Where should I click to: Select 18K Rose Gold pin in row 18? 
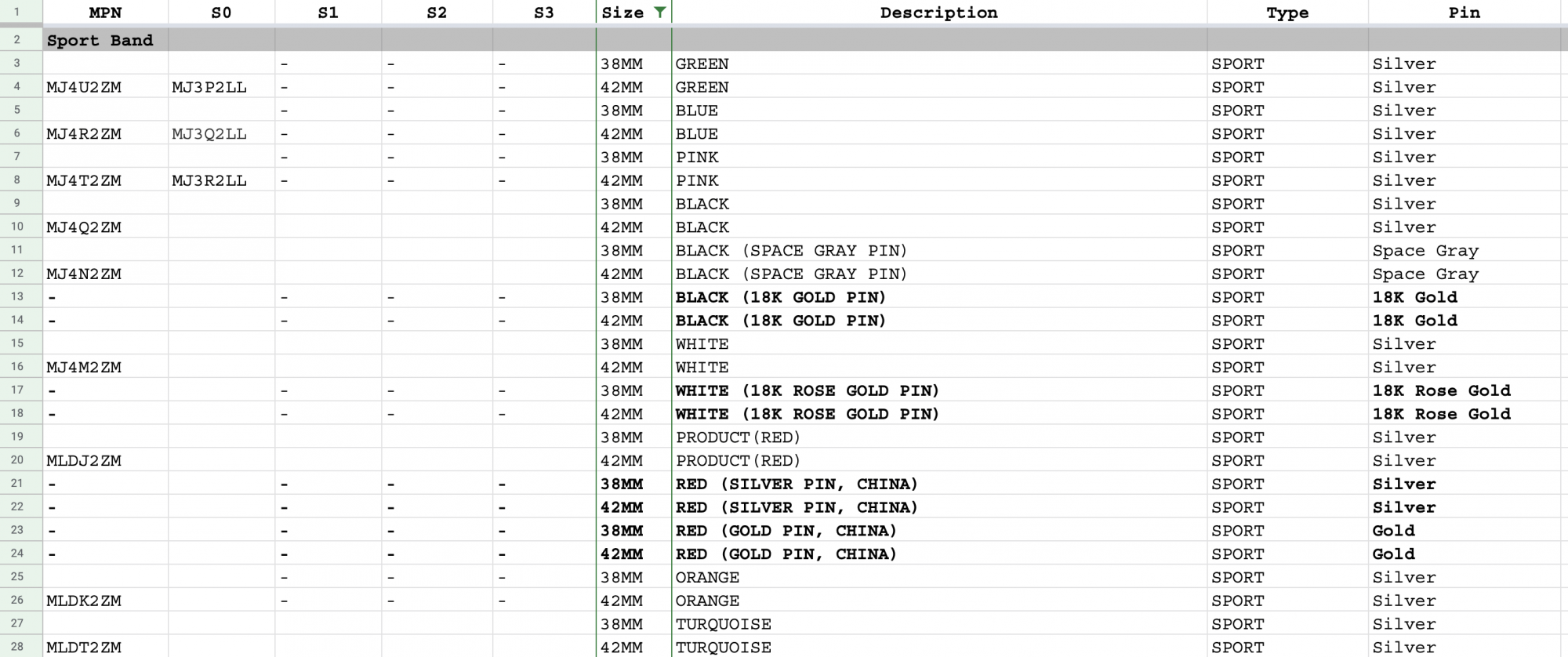click(x=1465, y=413)
